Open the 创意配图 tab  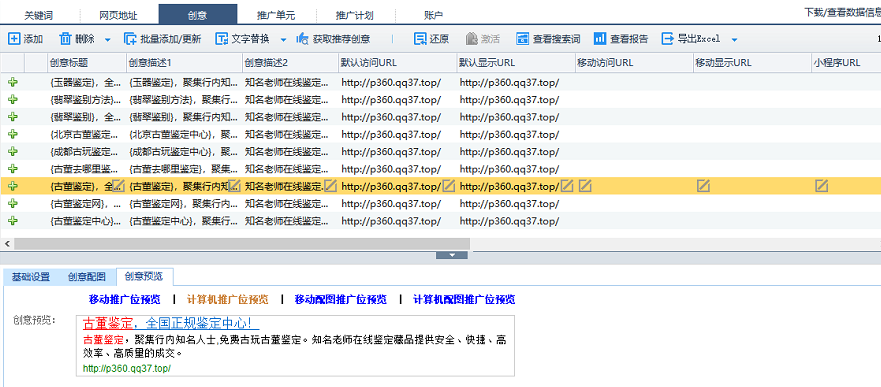87,276
